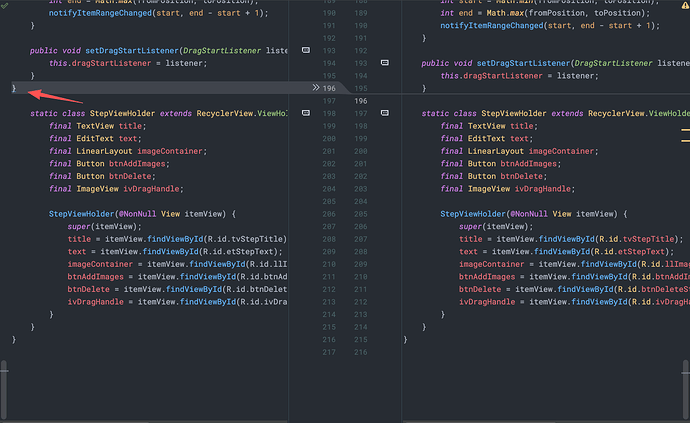Click the highlighted closing brace in left pane

pyautogui.click(x=14, y=88)
